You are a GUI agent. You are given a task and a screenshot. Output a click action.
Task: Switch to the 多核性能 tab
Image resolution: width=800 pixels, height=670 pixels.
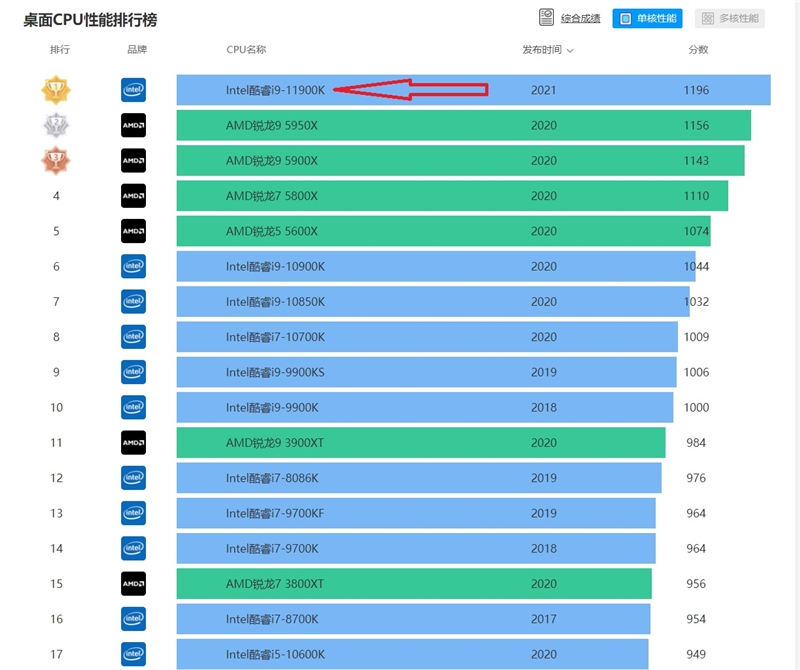click(x=730, y=18)
